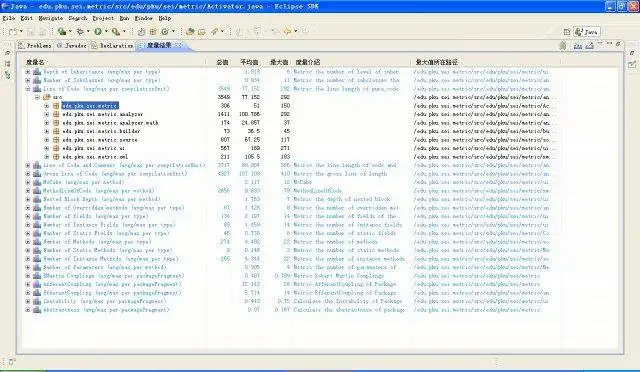This screenshot has height=372, width=640.
Task: Click the Open Task toolbar icon
Action: click(202, 31)
